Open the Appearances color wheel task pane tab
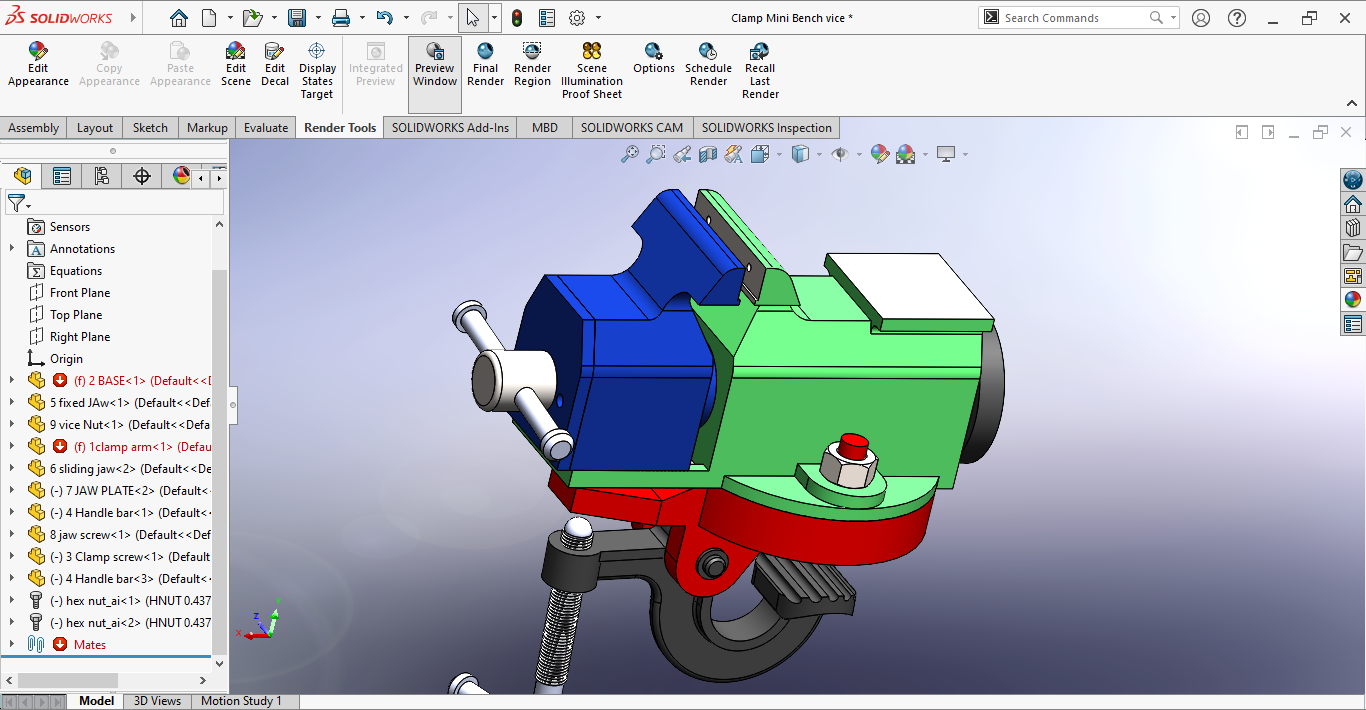 click(1352, 299)
